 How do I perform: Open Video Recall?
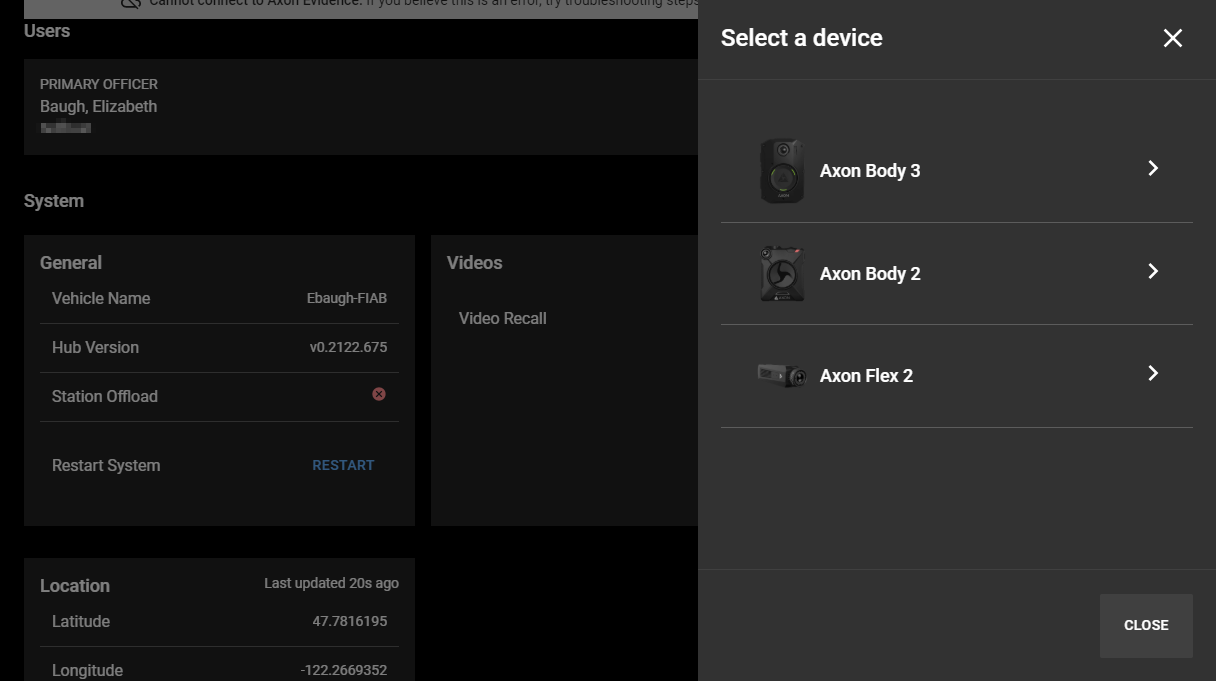[x=502, y=318]
